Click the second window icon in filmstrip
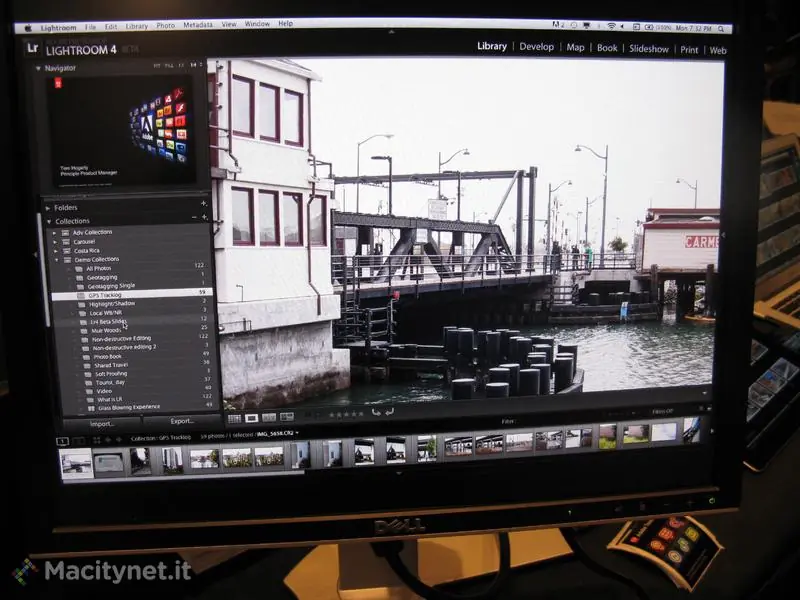The image size is (800, 600). pyautogui.click(x=78, y=441)
